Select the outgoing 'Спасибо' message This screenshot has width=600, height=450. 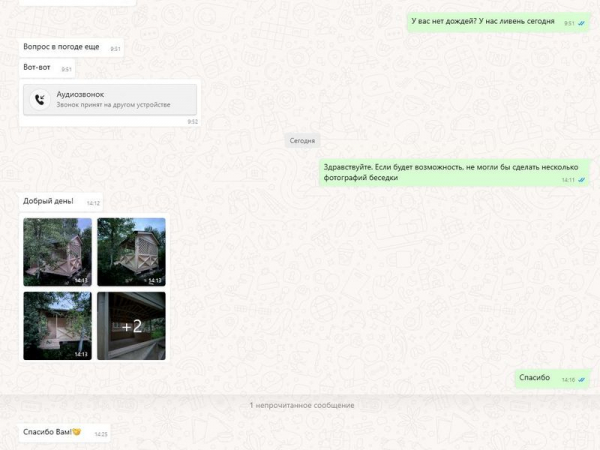pyautogui.click(x=553, y=378)
